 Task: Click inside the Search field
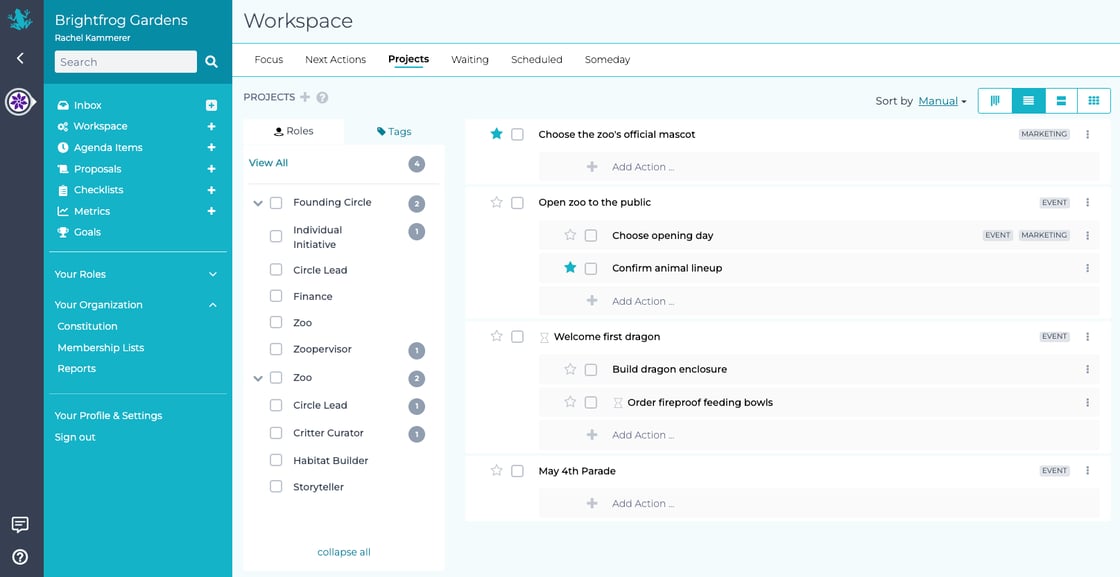[x=125, y=61]
